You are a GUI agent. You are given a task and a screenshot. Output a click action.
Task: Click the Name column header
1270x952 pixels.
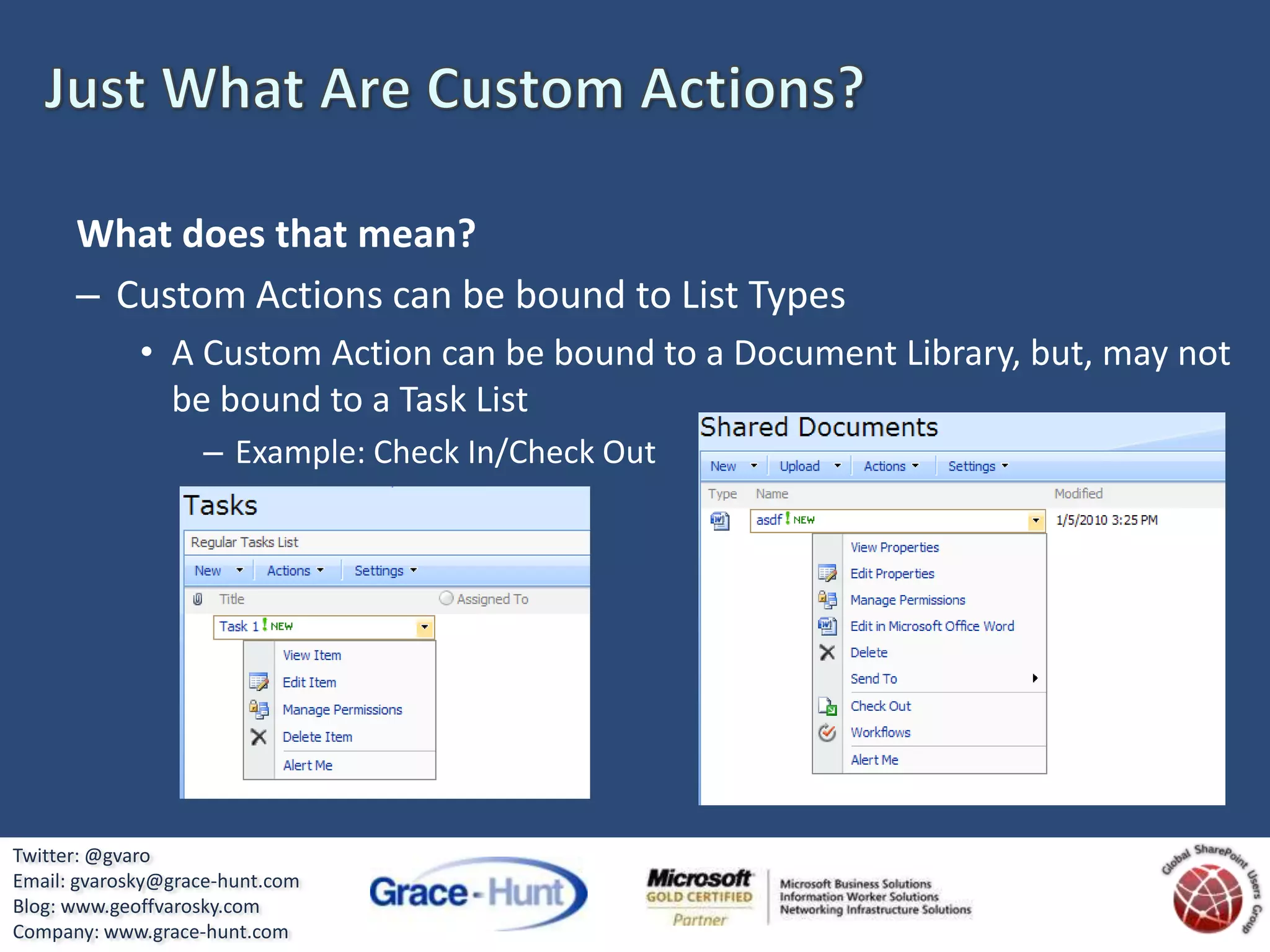coord(772,494)
